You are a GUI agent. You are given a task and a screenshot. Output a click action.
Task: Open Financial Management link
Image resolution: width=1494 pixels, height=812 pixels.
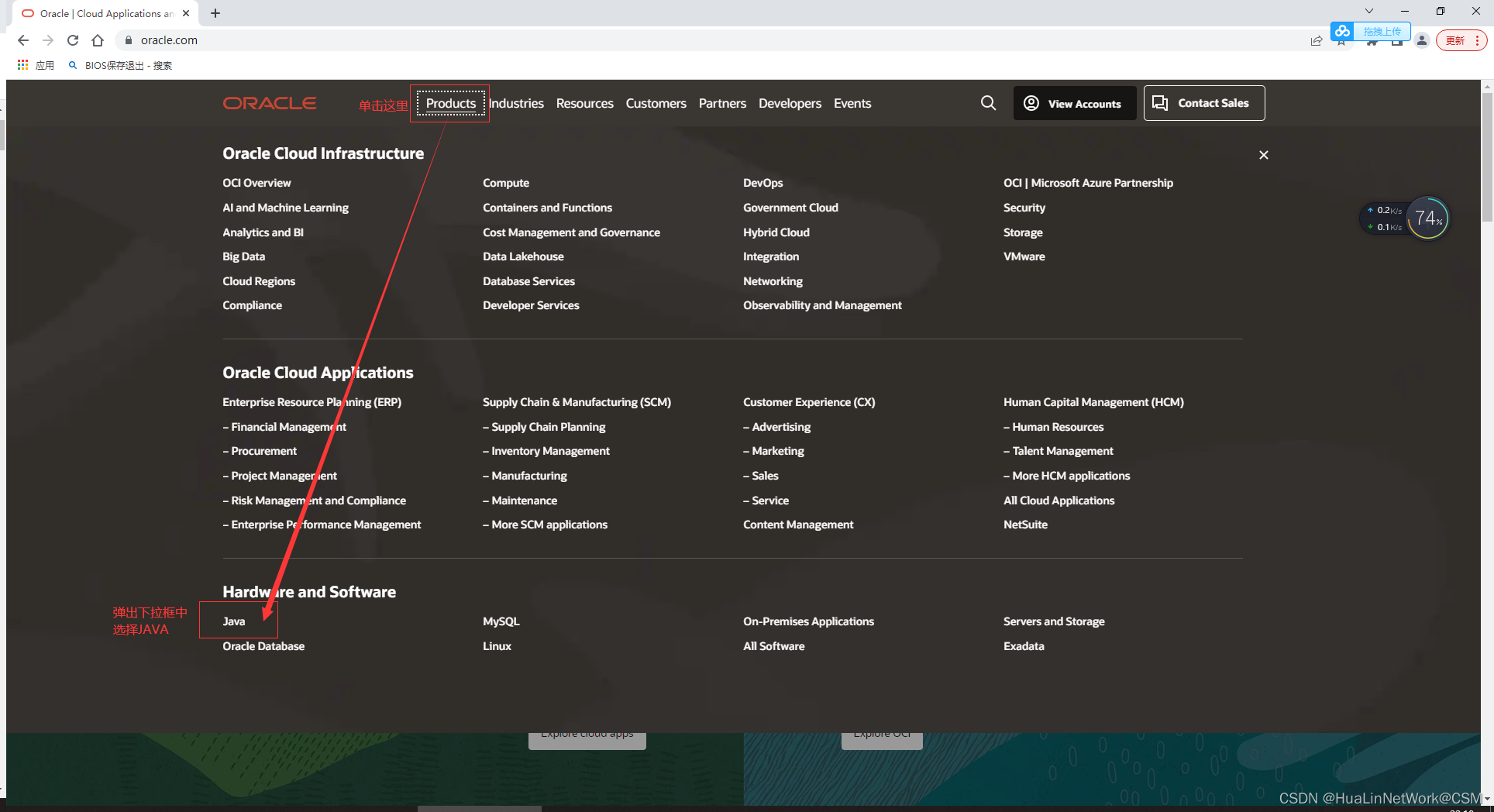284,427
